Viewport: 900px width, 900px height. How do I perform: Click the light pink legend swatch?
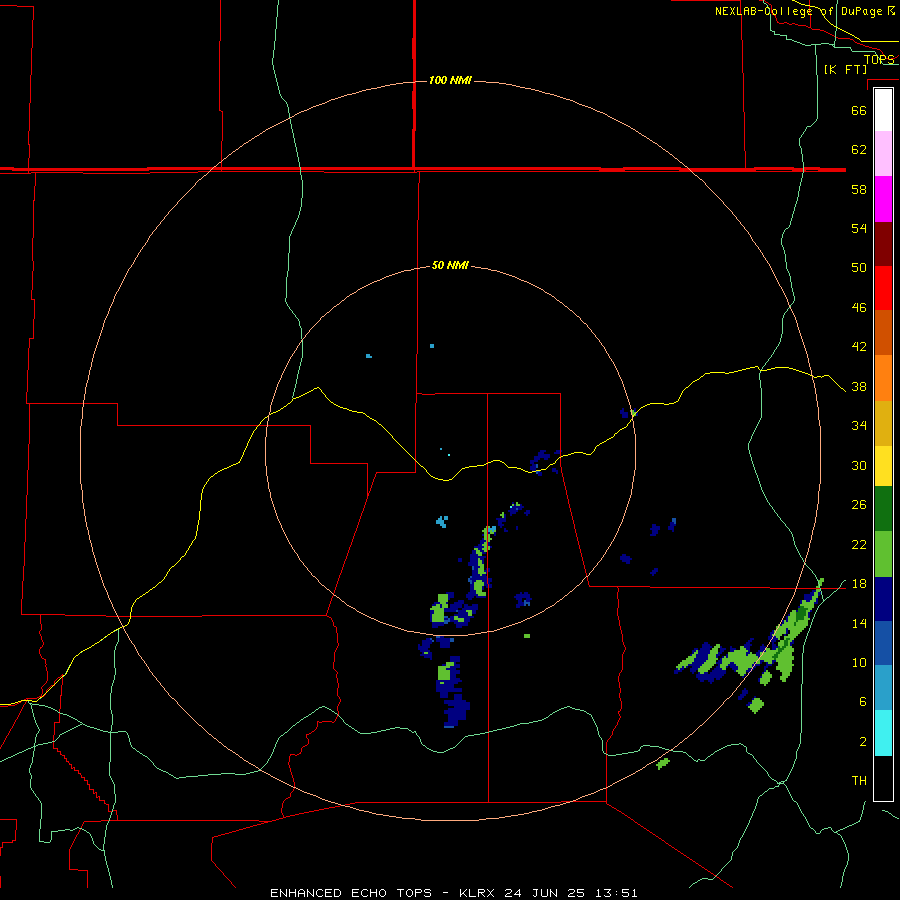click(x=883, y=154)
